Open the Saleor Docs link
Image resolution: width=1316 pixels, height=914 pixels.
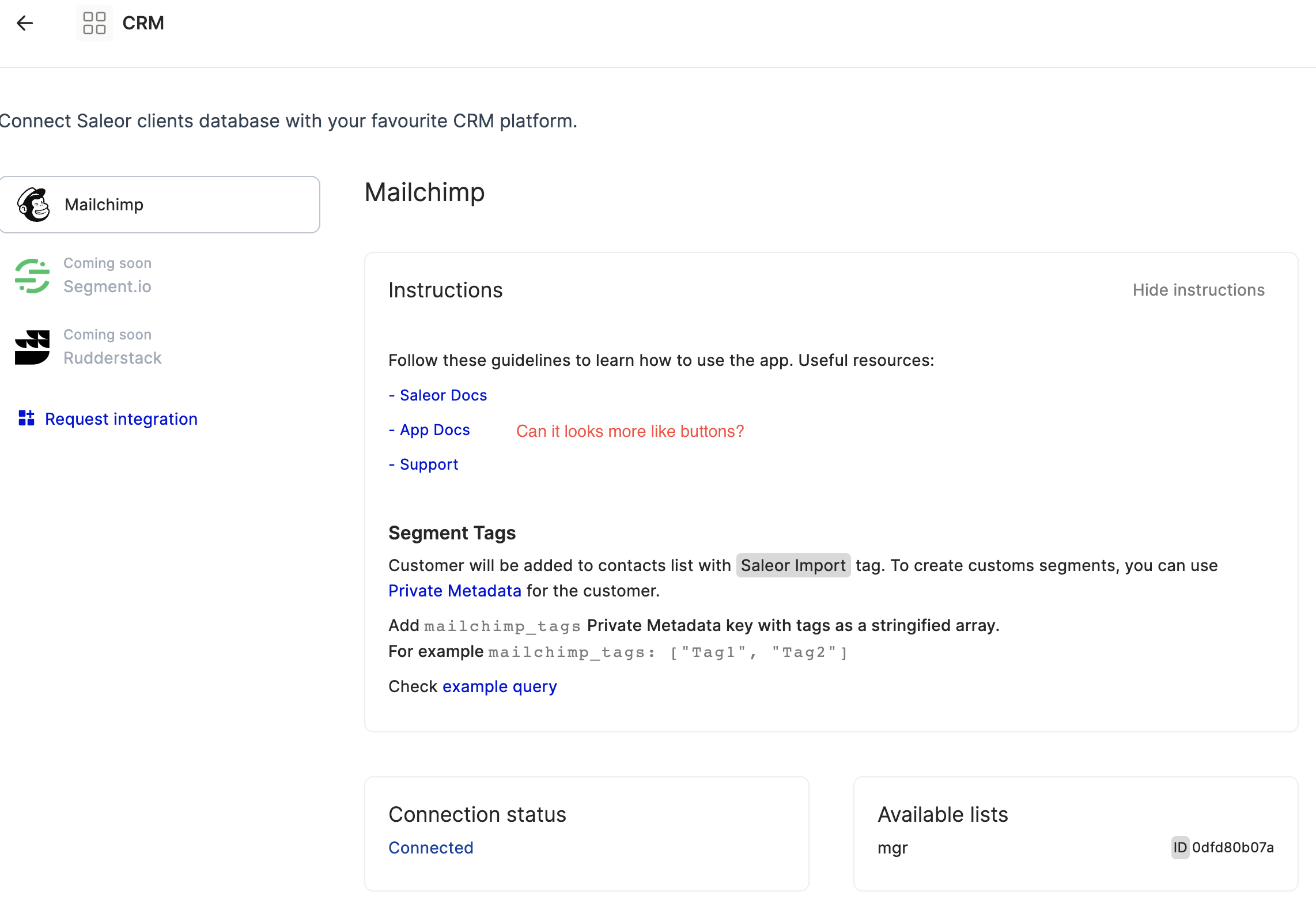coord(443,395)
